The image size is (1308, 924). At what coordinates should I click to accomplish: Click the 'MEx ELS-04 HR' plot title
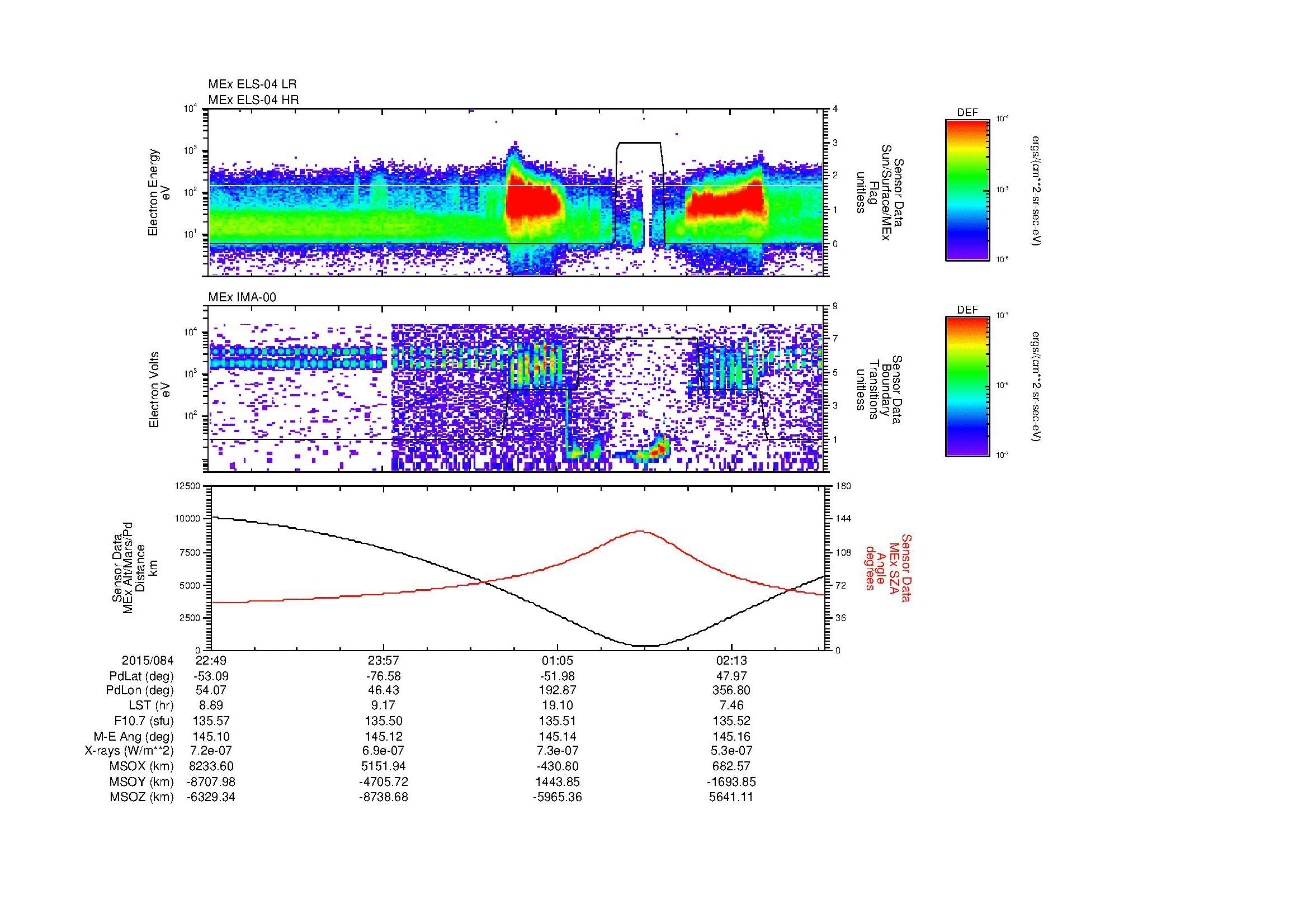[x=253, y=99]
